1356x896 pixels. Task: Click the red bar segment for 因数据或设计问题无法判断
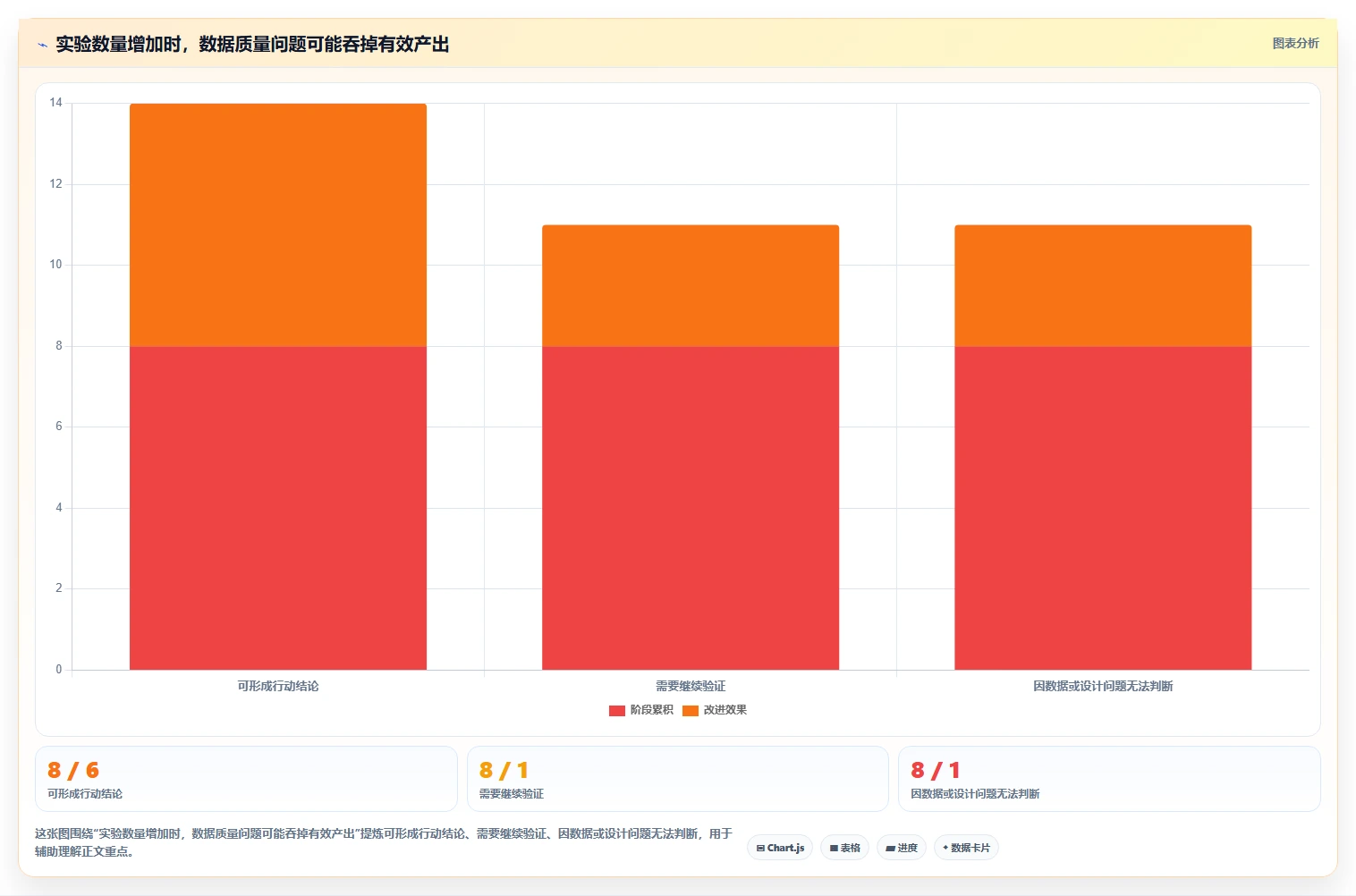click(1103, 508)
